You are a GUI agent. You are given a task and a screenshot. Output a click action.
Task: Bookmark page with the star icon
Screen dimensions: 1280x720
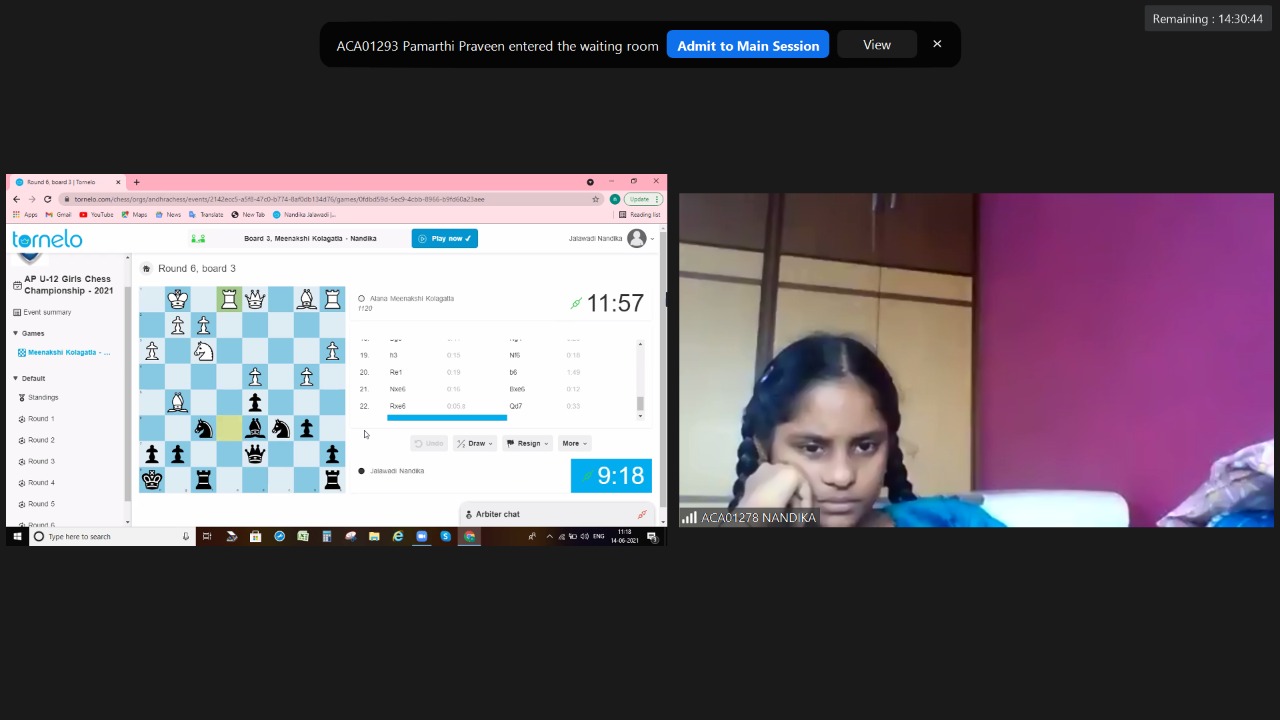(x=596, y=199)
